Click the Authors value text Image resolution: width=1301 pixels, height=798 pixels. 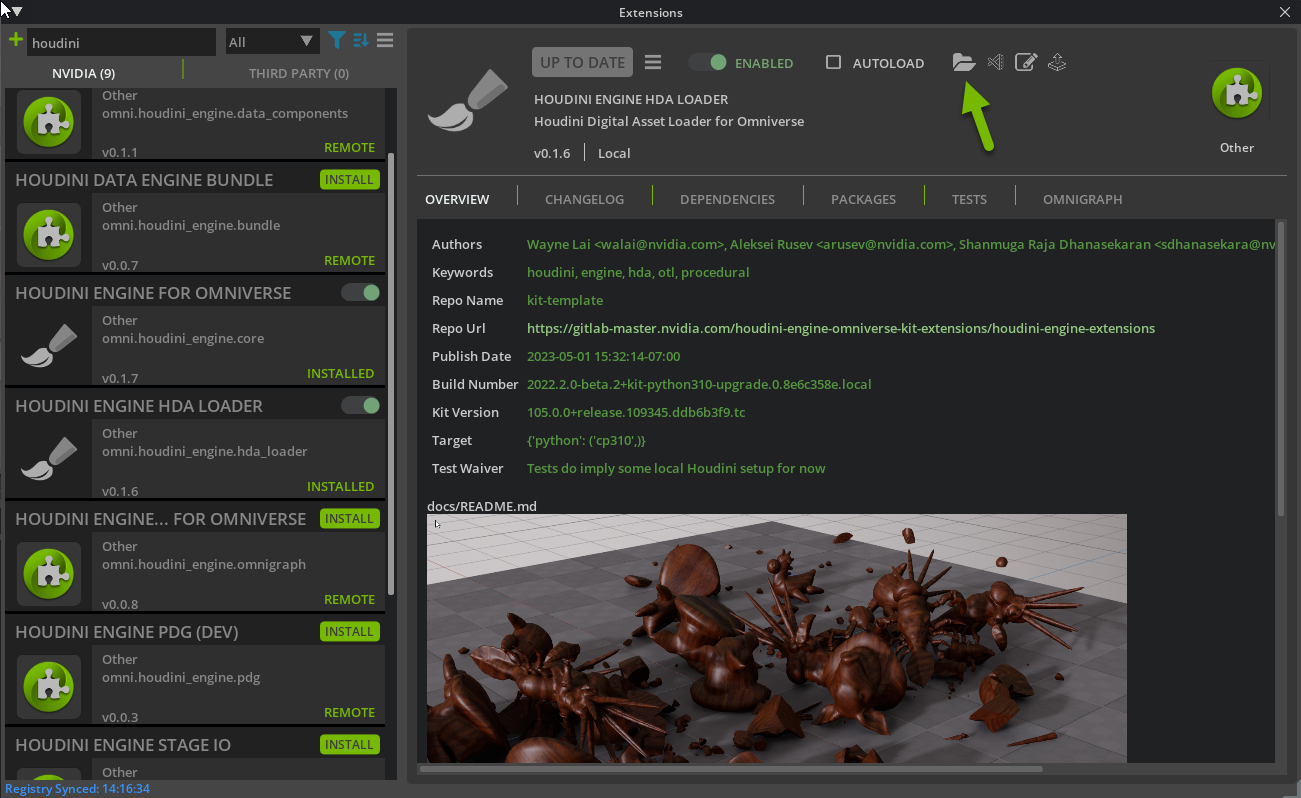(x=901, y=244)
